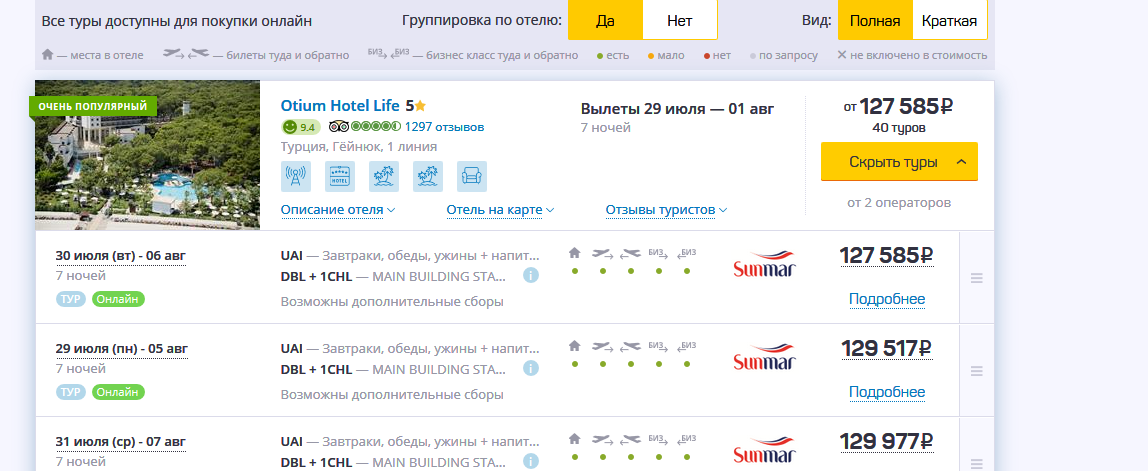Expand 'Отзывы туристов' section

tap(666, 210)
